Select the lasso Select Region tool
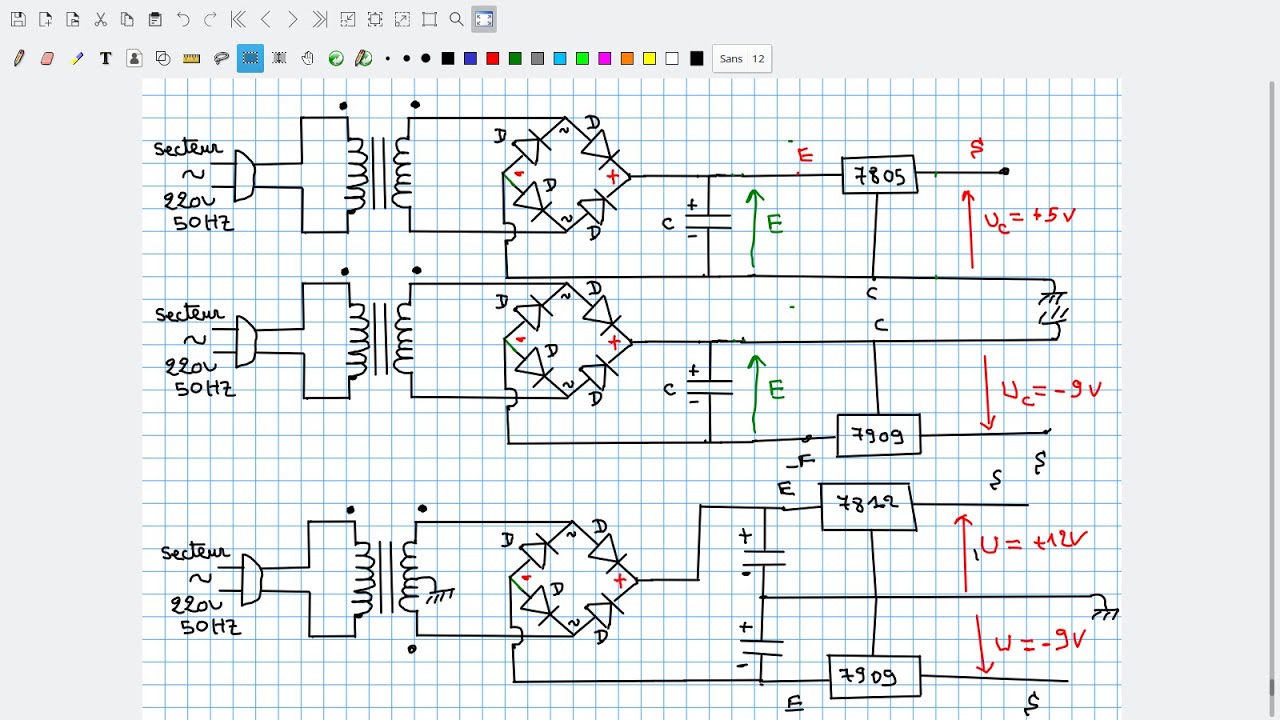The image size is (1280, 720). [221, 58]
